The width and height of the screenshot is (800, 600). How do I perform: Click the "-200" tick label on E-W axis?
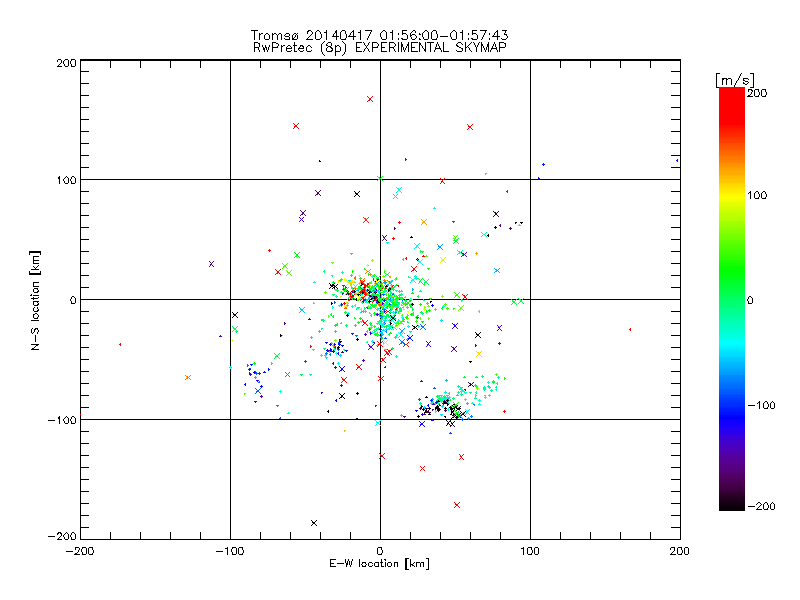pyautogui.click(x=80, y=551)
